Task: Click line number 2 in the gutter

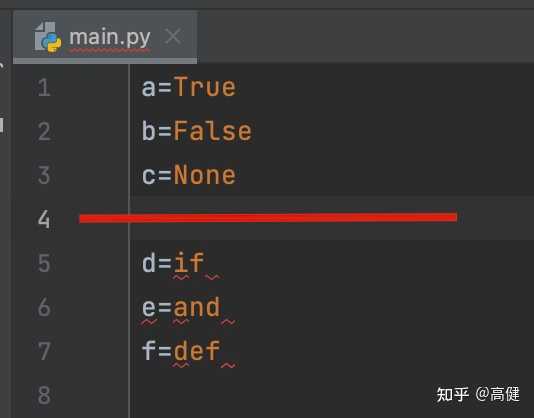Action: click(x=44, y=131)
